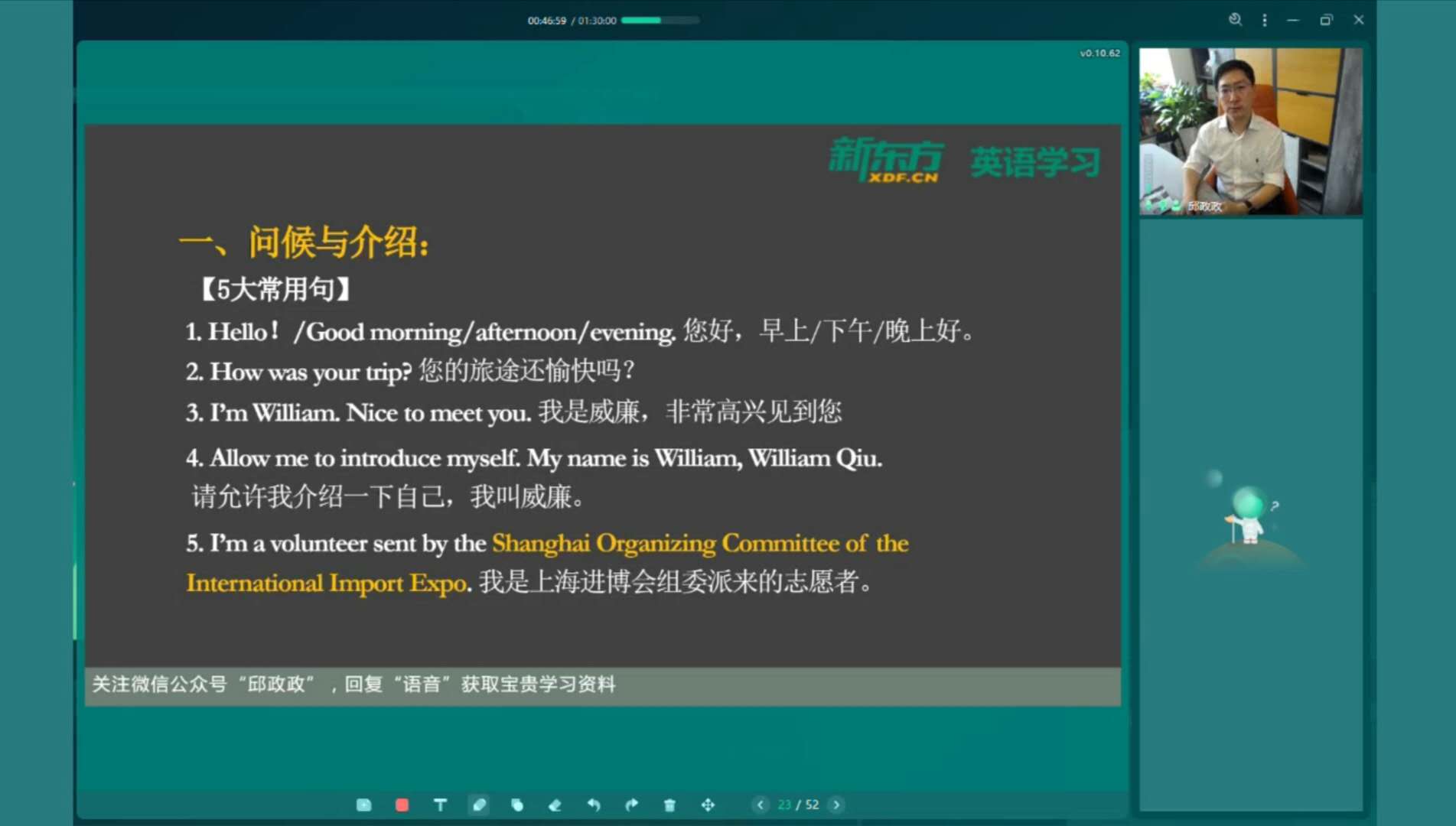Select the move/pan tool
The image size is (1456, 826).
coord(708,805)
